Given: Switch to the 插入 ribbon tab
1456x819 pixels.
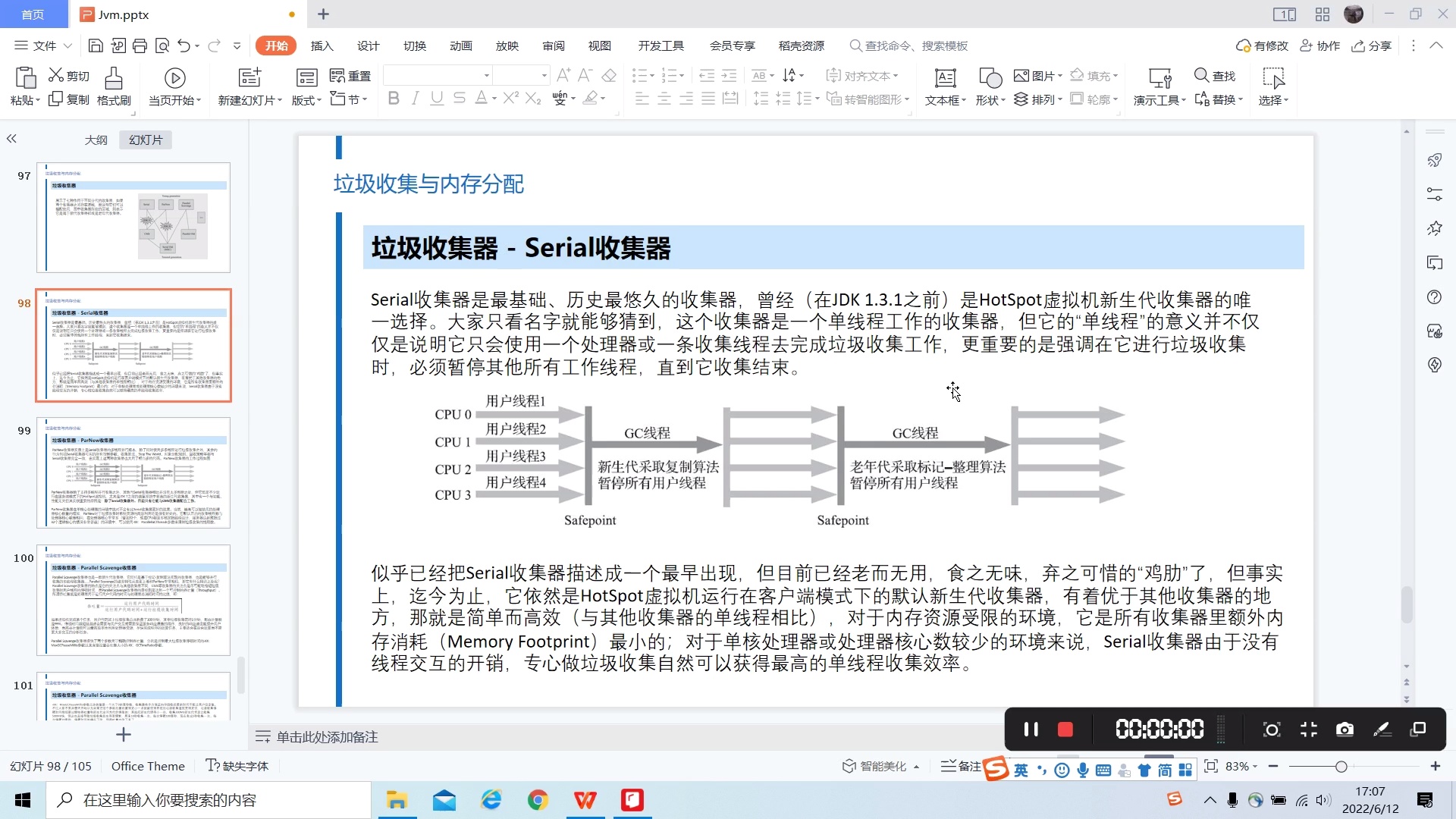Looking at the screenshot, I should pos(322,45).
